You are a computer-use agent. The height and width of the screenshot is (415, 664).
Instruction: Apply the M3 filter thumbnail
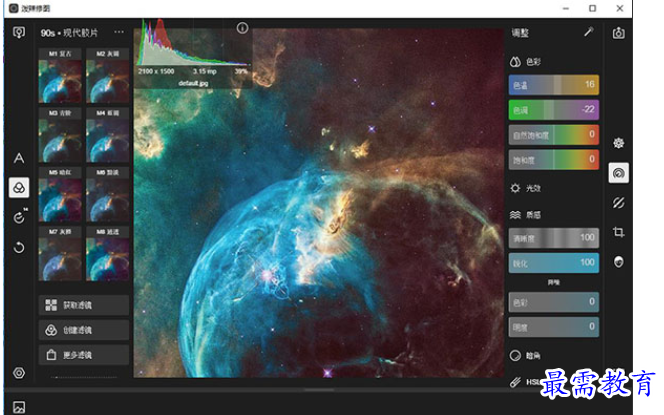pos(60,136)
